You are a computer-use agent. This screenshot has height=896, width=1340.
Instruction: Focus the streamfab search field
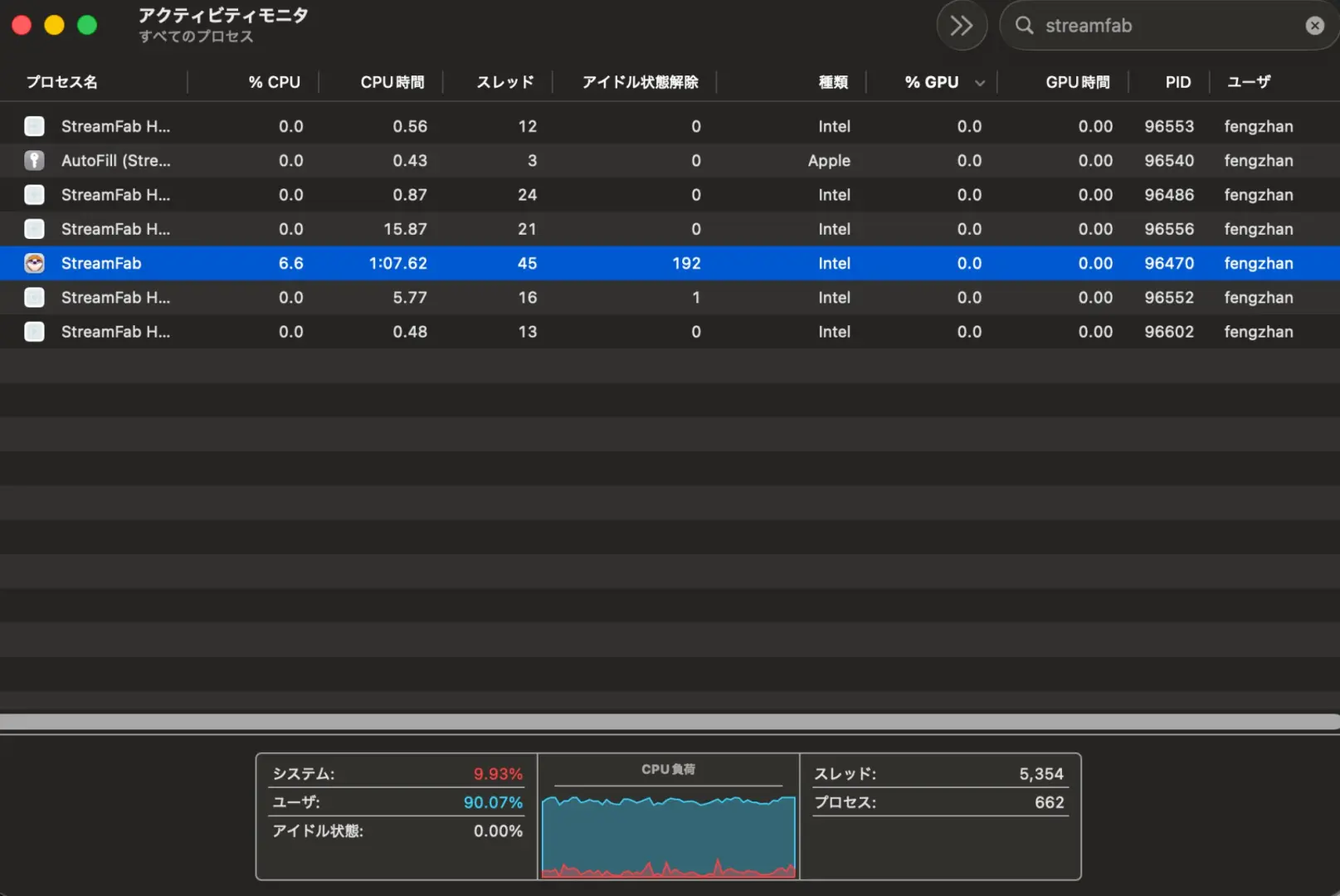tap(1170, 26)
